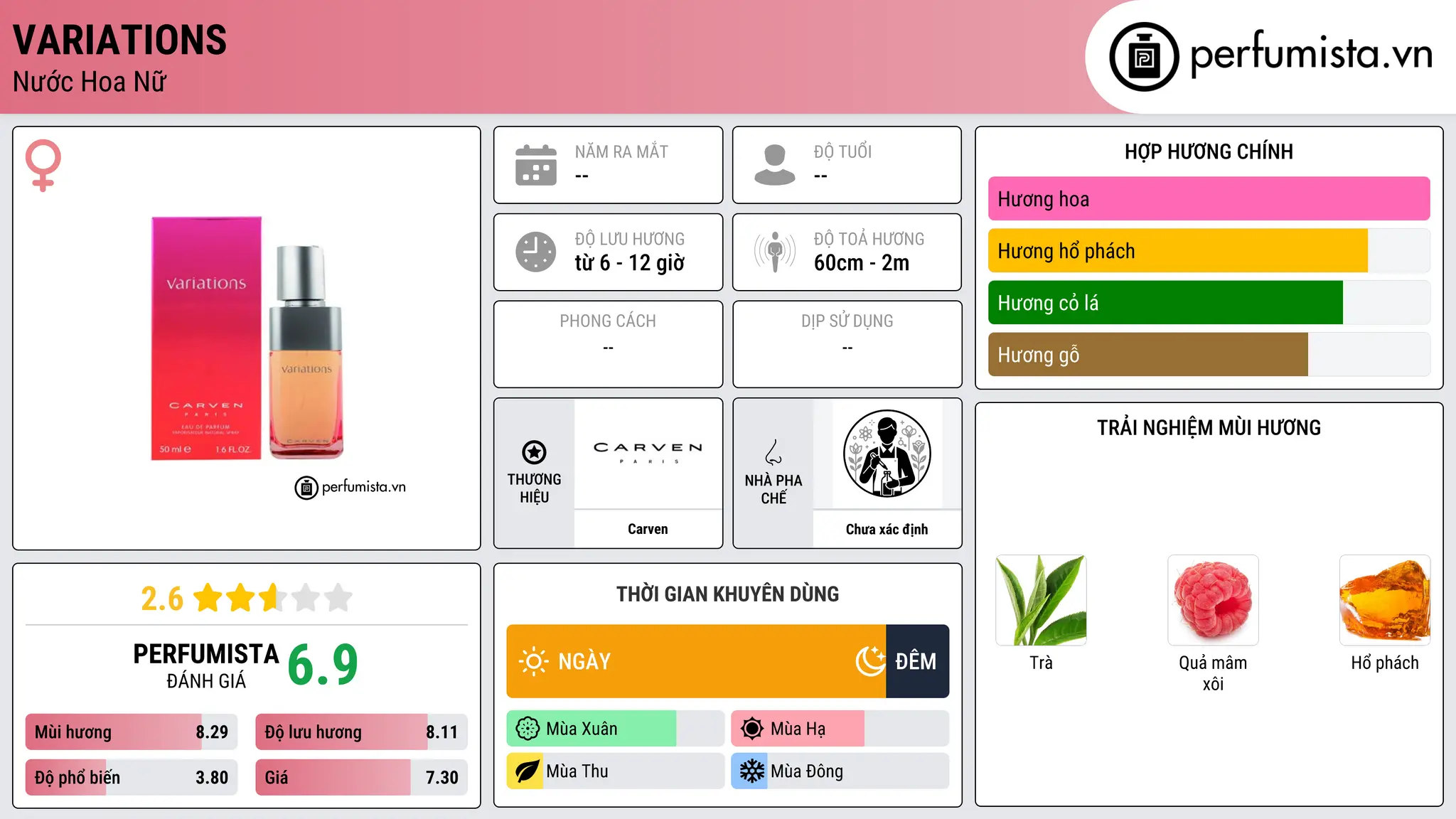
Task: Click the từ 6 - 12 giờ longevity value
Action: tap(630, 263)
